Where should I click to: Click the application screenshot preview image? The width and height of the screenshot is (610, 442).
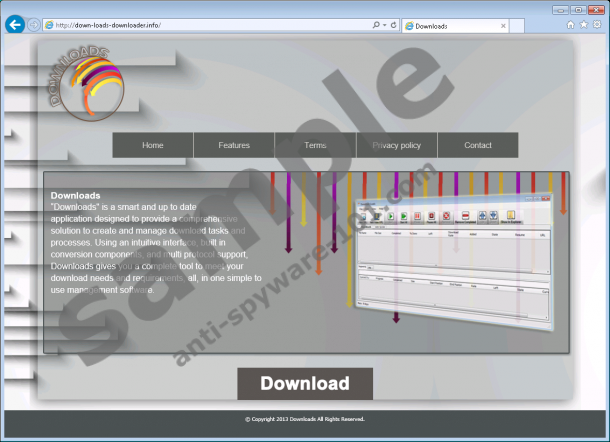[456, 262]
